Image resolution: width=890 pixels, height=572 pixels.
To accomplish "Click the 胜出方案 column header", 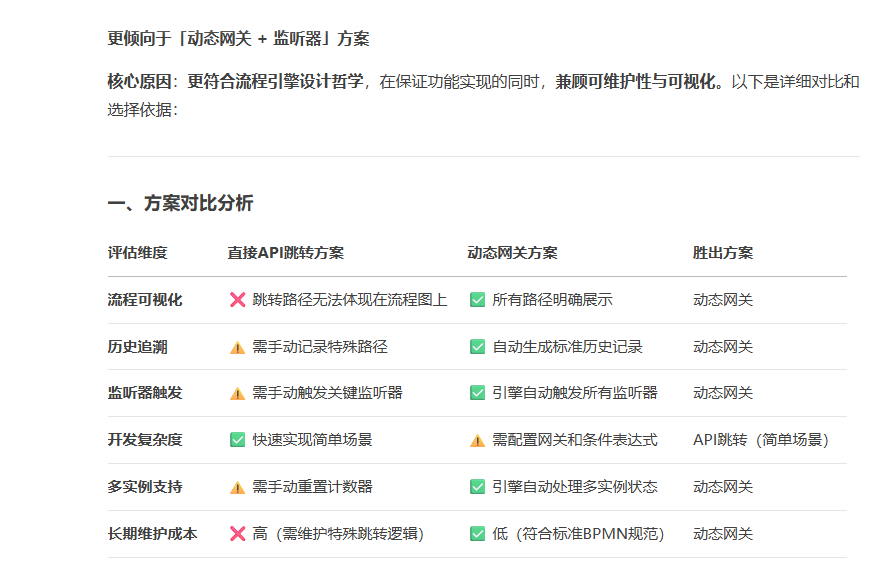I will (723, 253).
